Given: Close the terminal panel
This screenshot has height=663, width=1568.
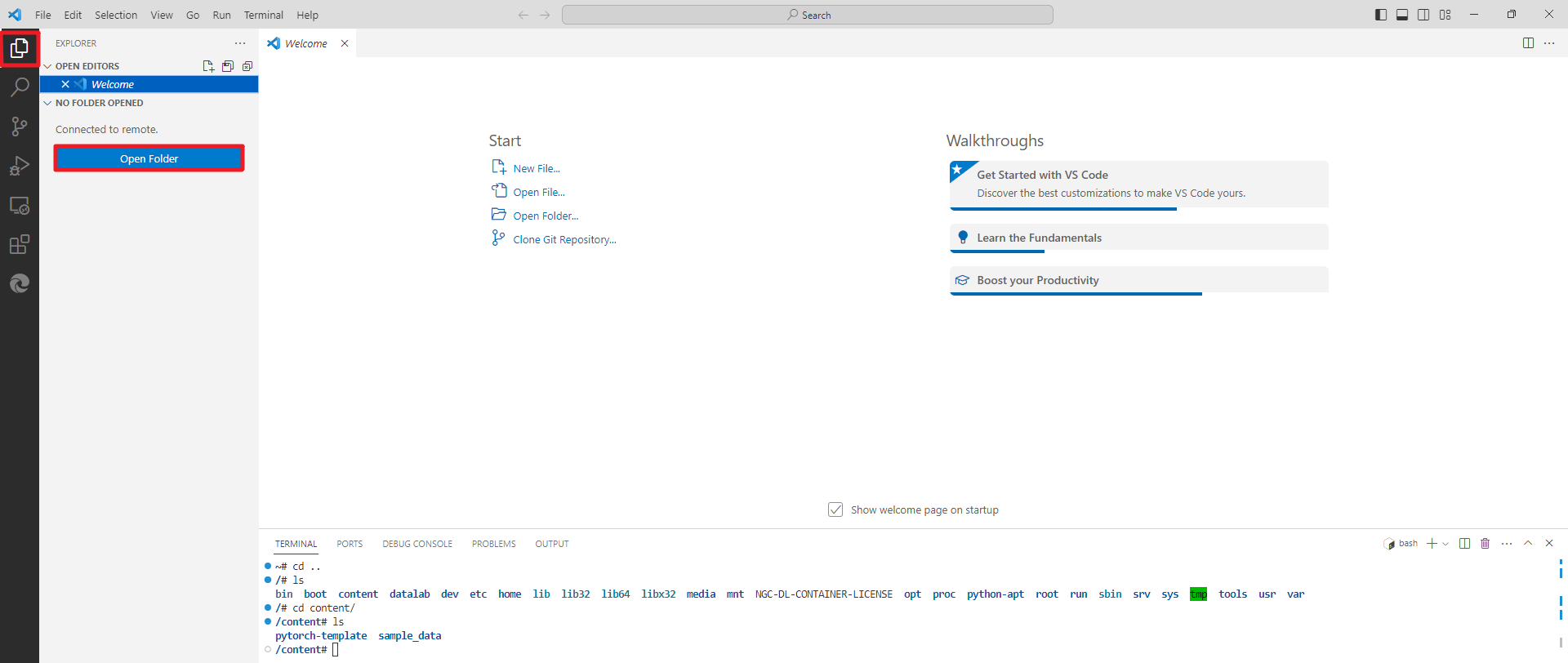Looking at the screenshot, I should point(1549,544).
